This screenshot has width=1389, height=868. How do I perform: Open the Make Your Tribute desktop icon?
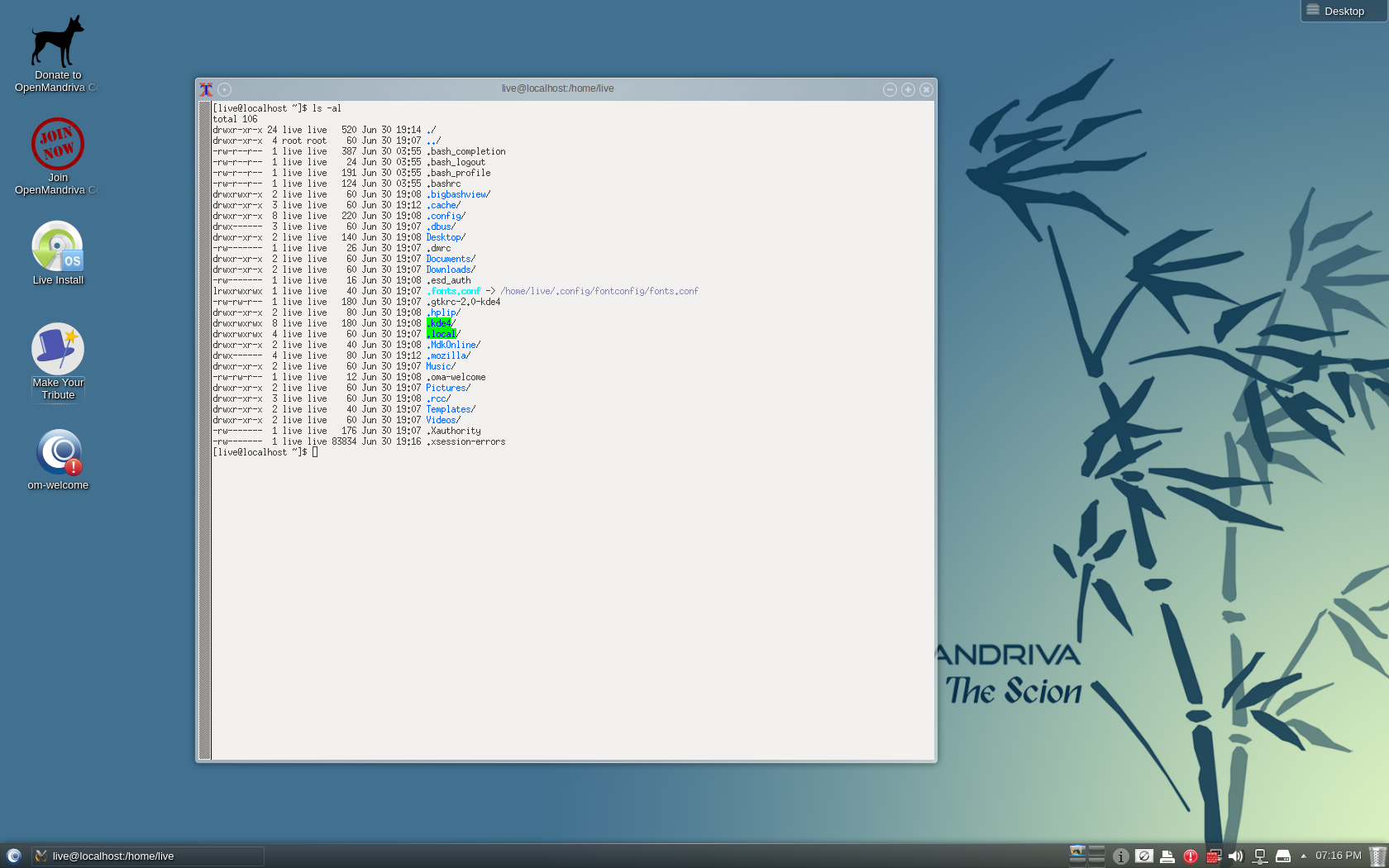click(x=58, y=361)
